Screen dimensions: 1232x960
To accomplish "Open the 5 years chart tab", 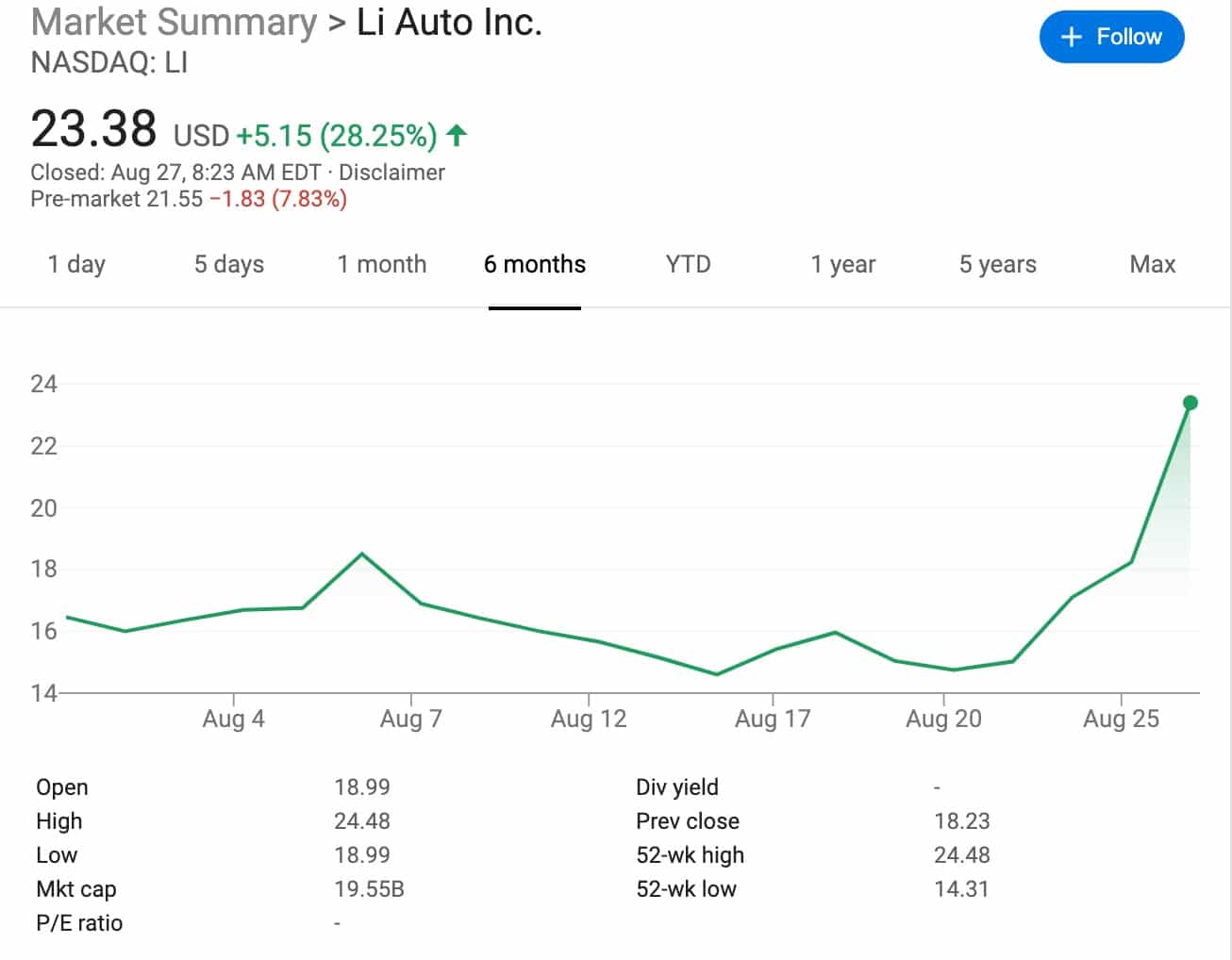I will (x=996, y=265).
